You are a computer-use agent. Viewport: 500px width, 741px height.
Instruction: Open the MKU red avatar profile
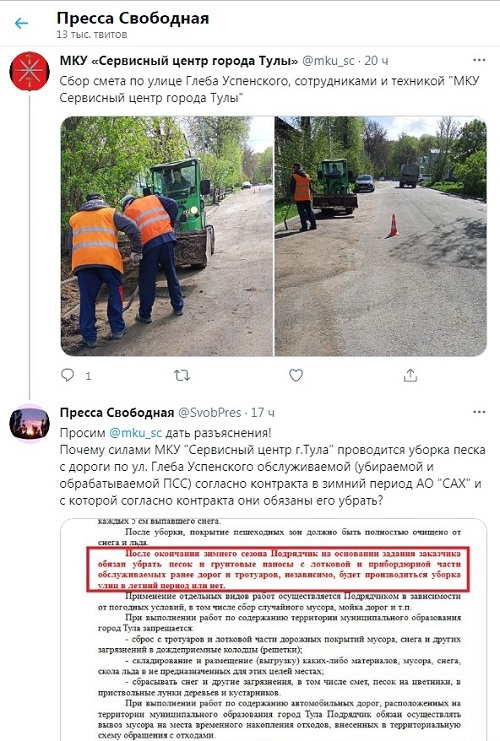(30, 71)
